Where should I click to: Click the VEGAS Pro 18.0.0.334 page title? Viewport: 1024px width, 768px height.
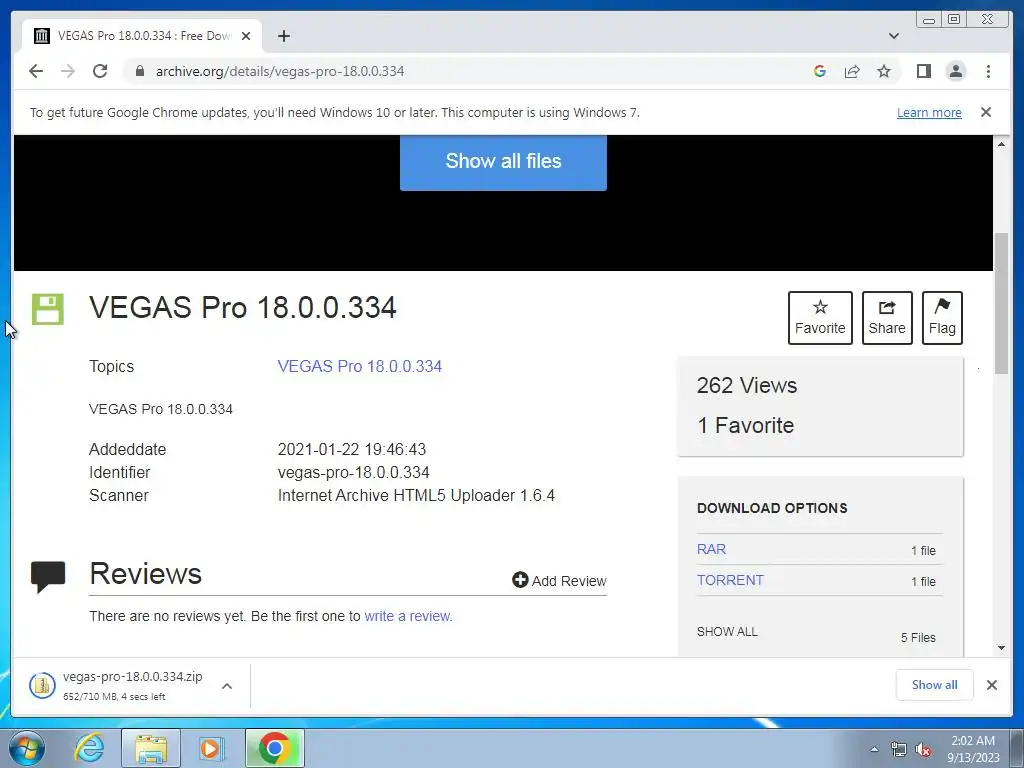(243, 308)
